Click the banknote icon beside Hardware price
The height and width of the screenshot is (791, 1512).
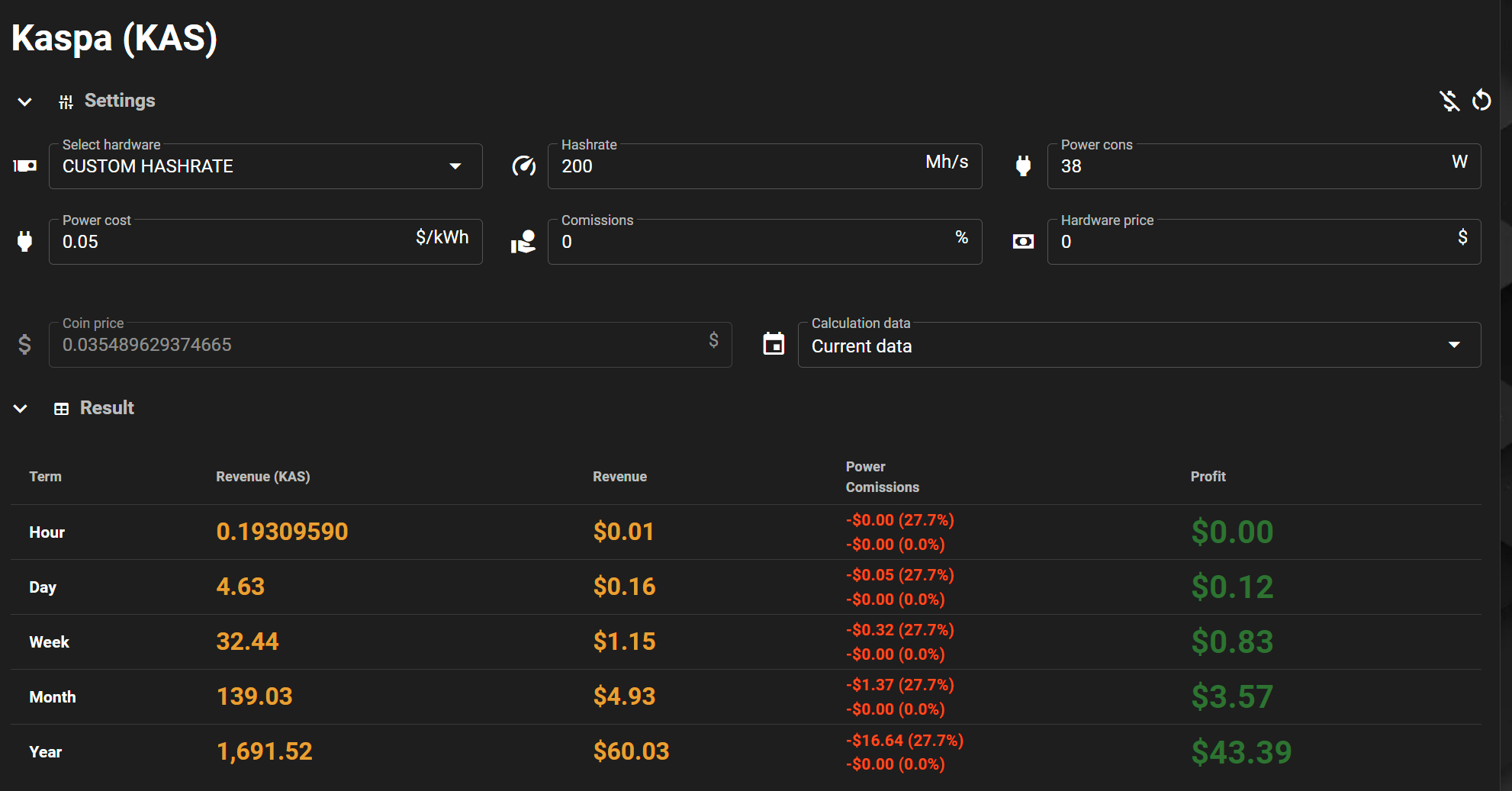point(1023,242)
